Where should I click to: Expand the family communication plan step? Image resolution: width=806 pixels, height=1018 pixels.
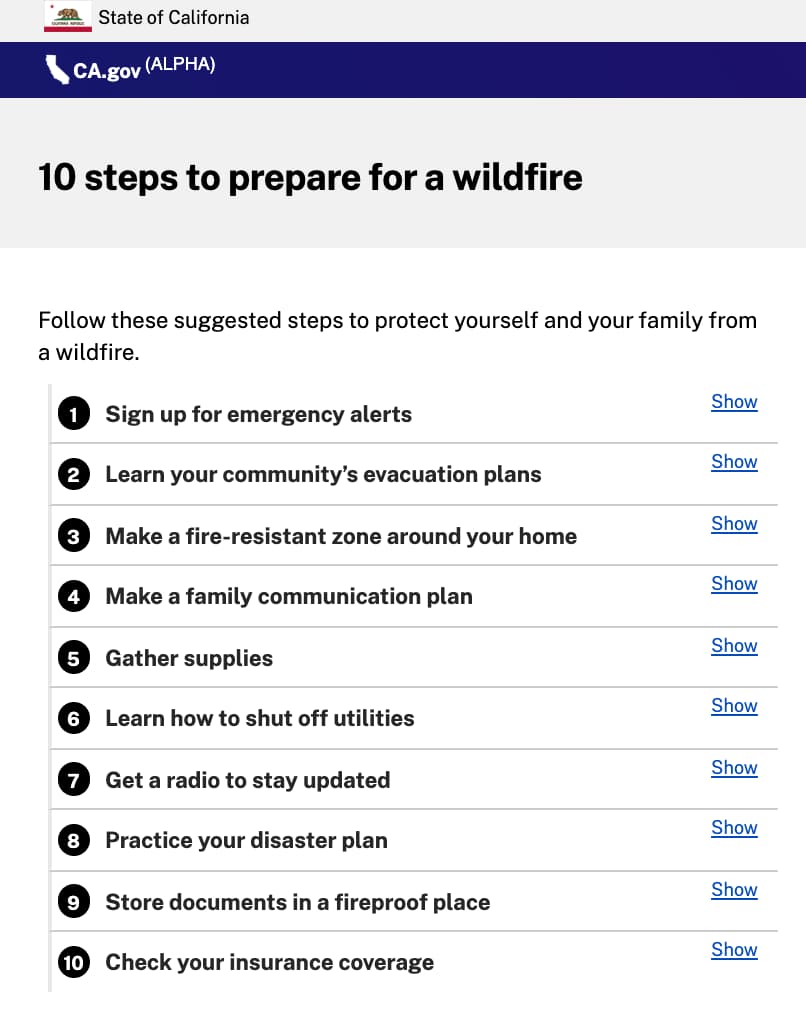coord(734,584)
